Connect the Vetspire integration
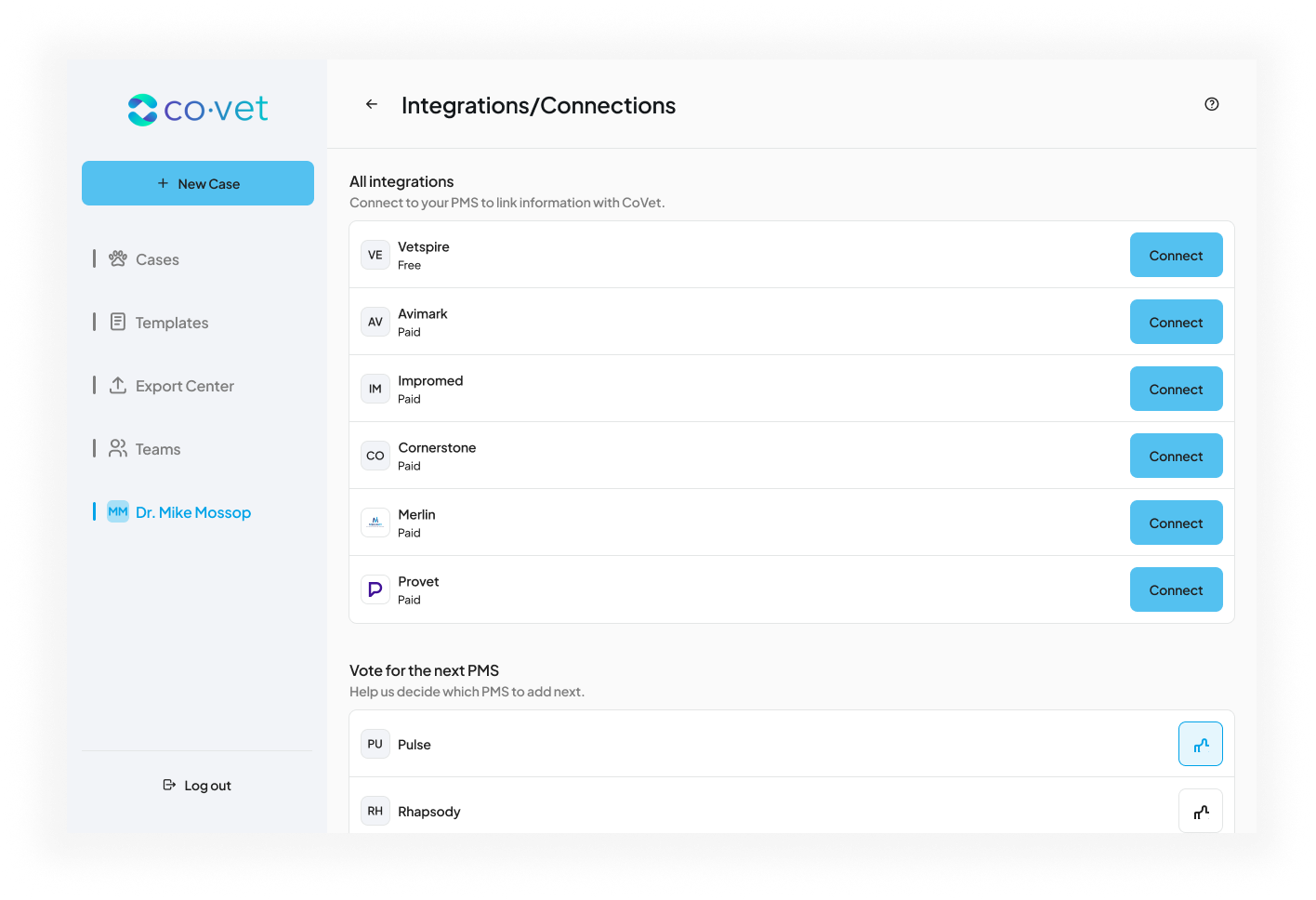 pyautogui.click(x=1177, y=255)
